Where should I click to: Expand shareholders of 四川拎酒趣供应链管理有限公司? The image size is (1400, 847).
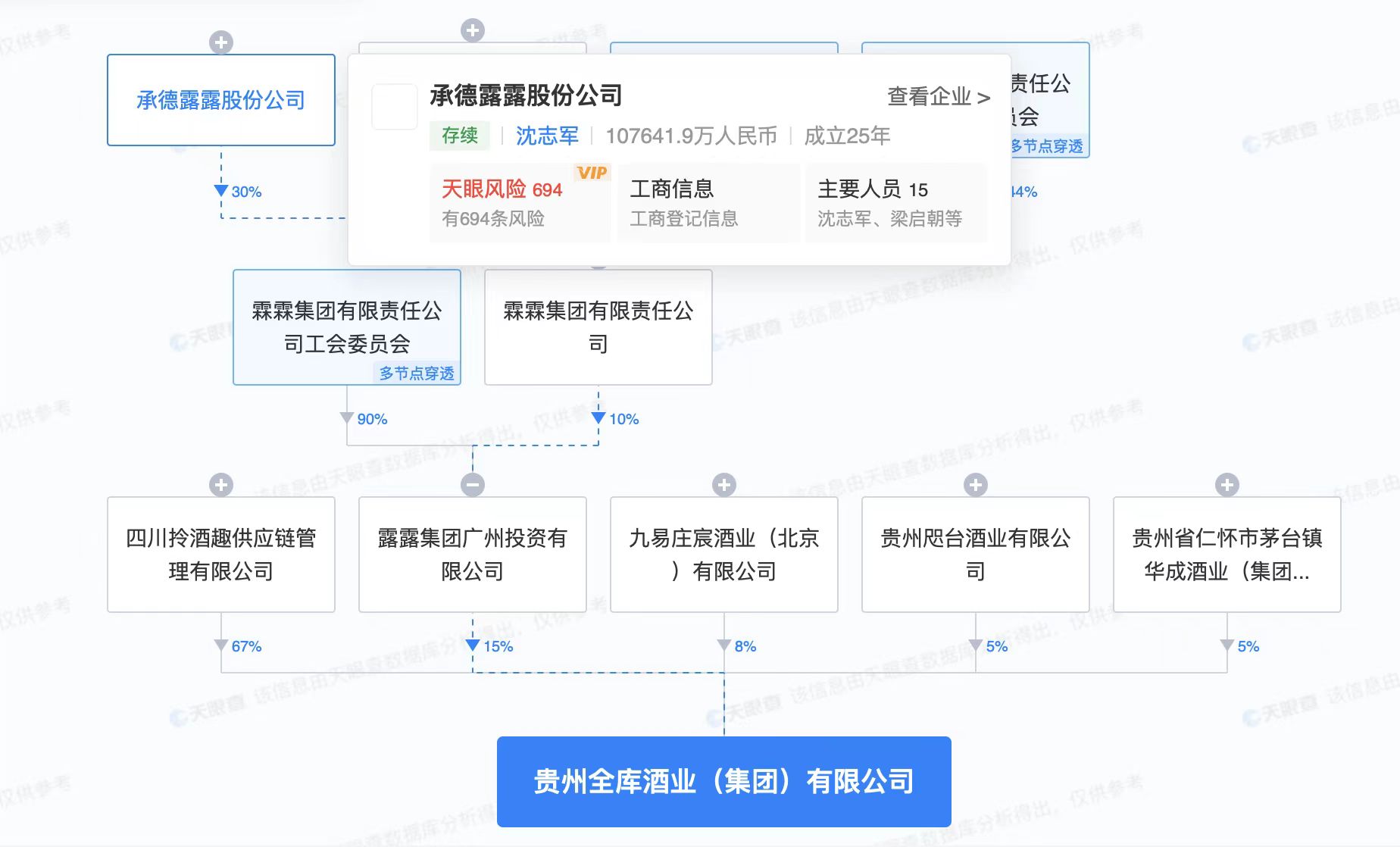(x=221, y=485)
